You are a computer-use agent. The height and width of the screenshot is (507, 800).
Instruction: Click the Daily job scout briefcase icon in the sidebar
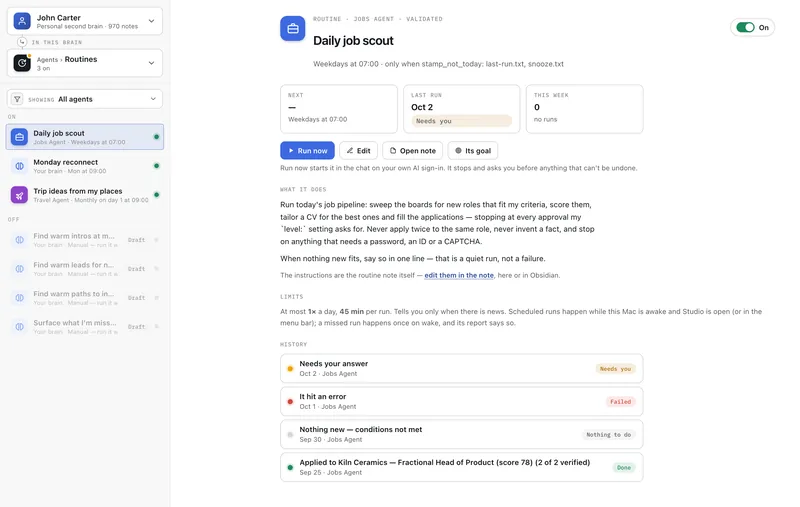click(x=19, y=137)
